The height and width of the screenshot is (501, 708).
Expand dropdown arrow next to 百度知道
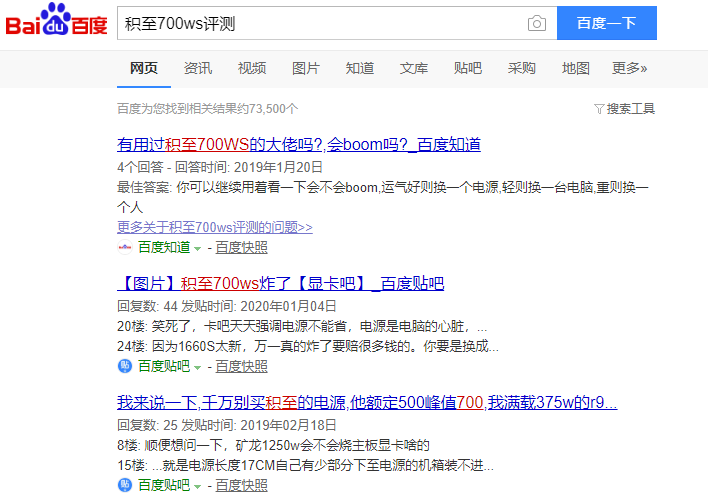(x=197, y=248)
